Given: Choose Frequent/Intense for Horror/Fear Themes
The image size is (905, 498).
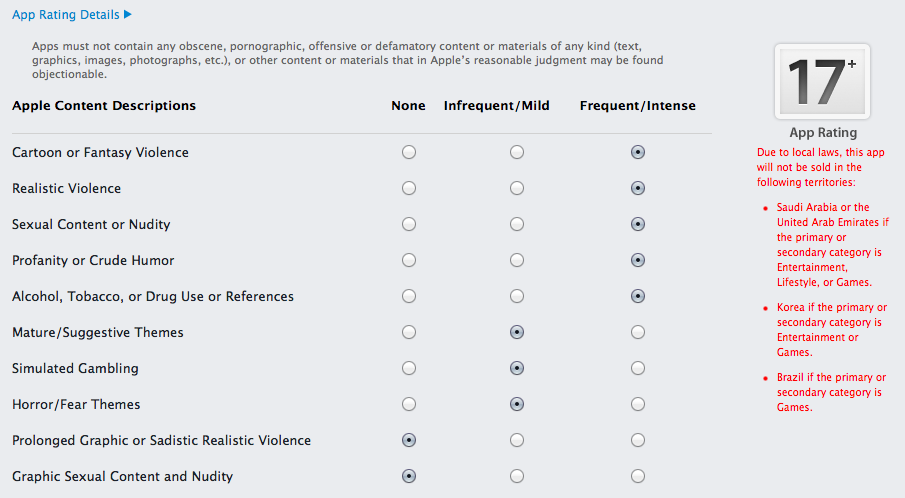Looking at the screenshot, I should point(638,404).
